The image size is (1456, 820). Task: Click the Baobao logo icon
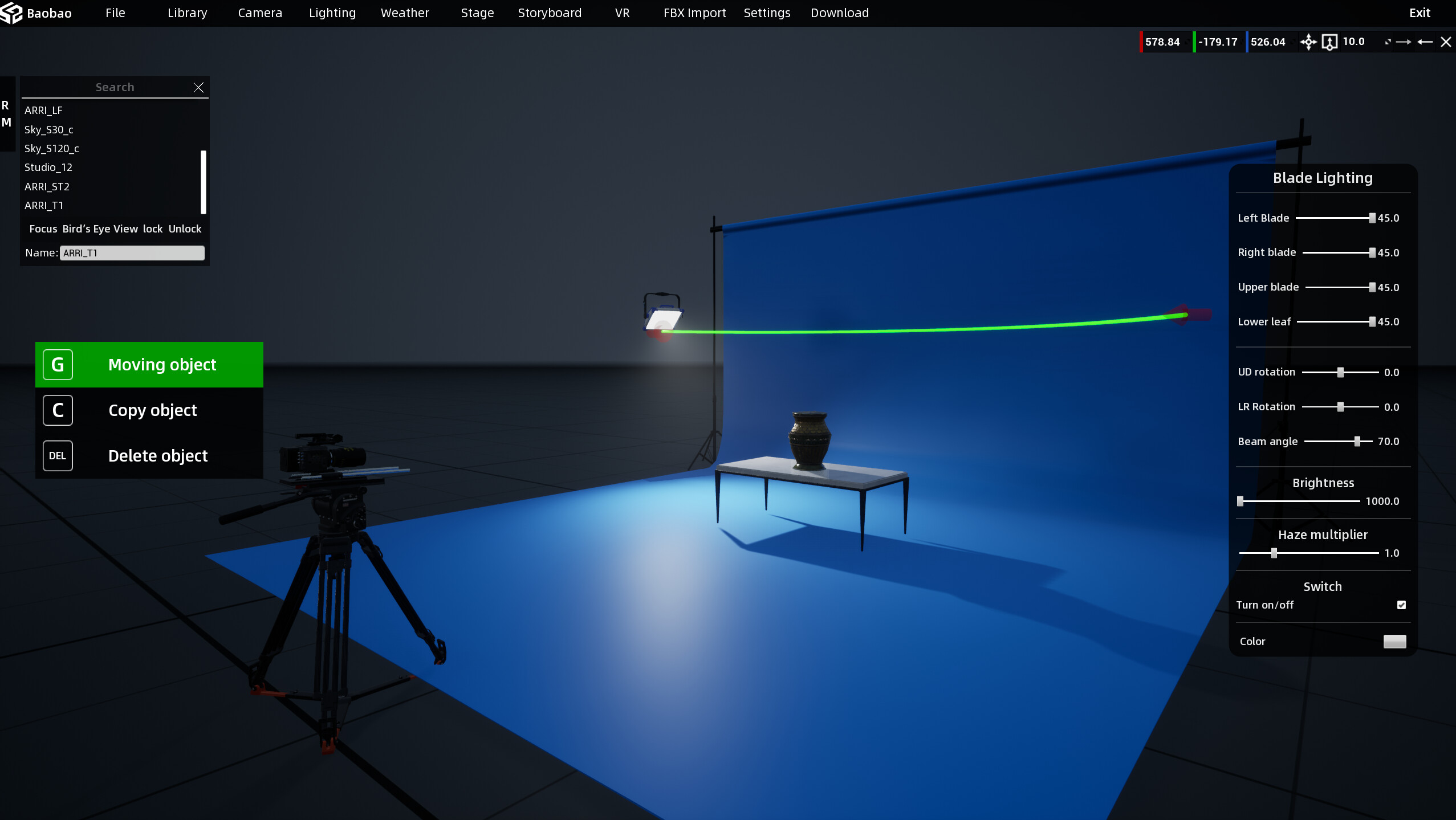[11, 13]
